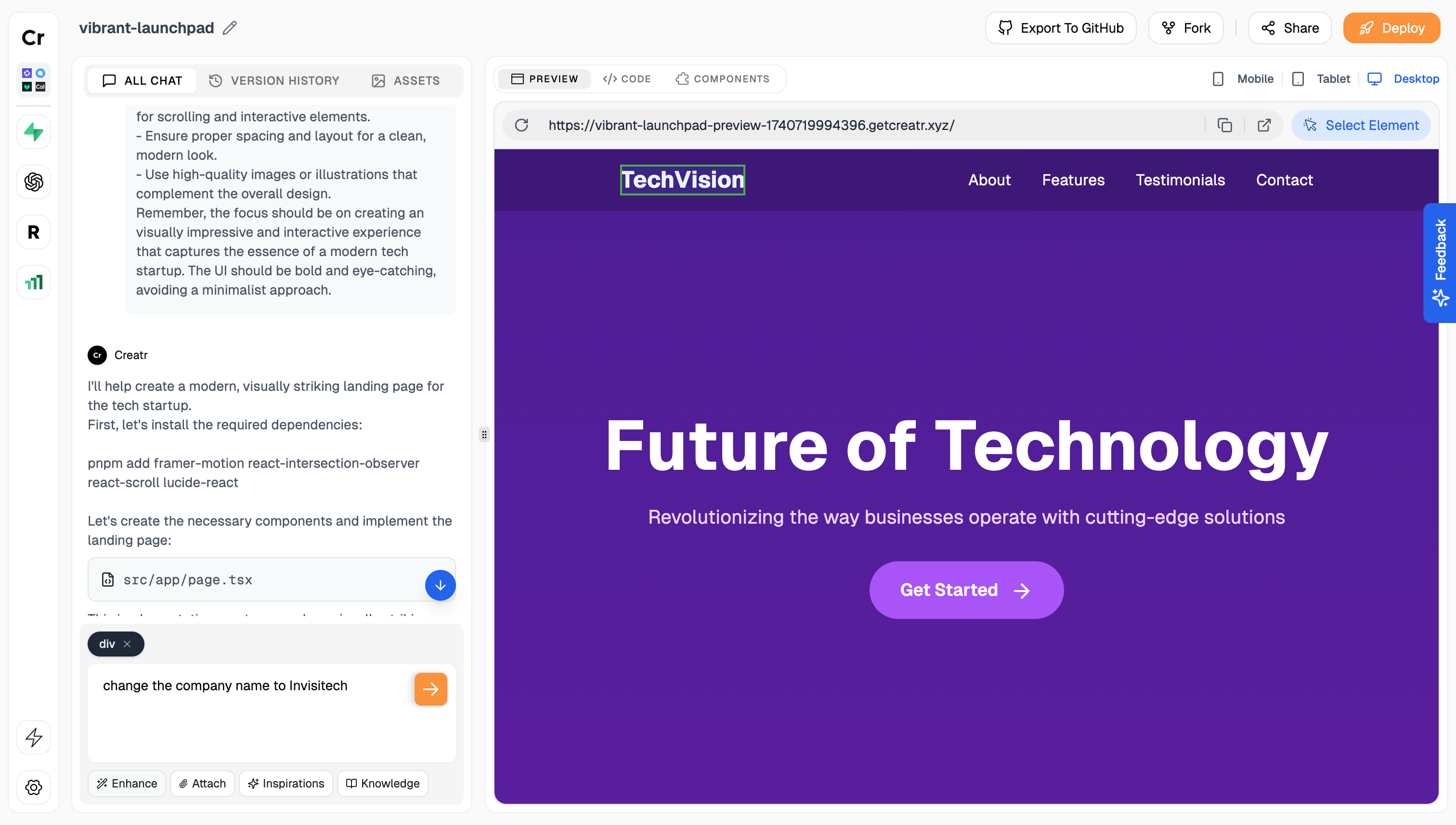The height and width of the screenshot is (825, 1456).
Task: Open the Version History tab
Action: [274, 80]
